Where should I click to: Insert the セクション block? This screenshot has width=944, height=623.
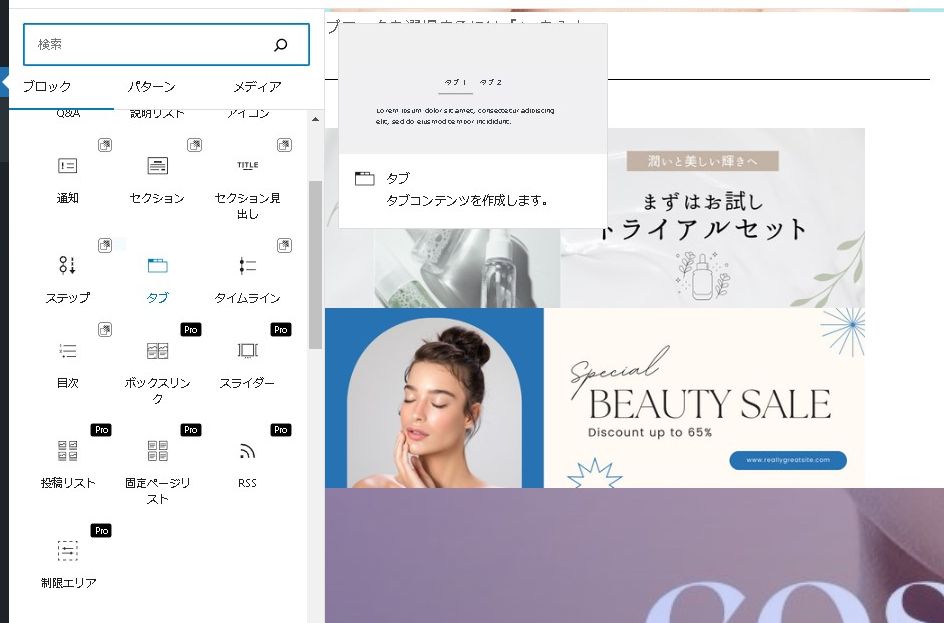157,176
